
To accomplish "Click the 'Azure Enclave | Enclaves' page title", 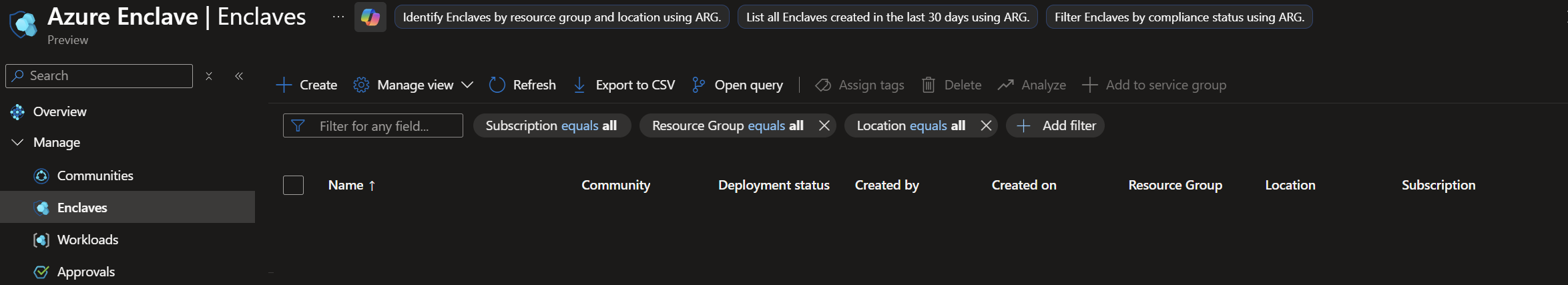I will point(177,17).
